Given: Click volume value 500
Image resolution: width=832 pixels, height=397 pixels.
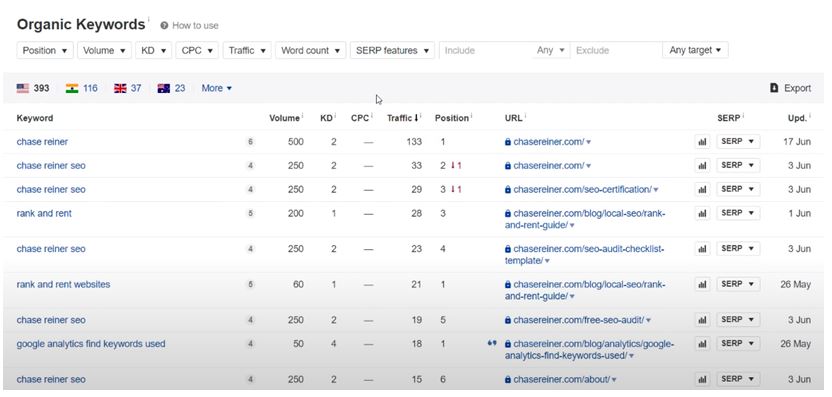Looking at the screenshot, I should pyautogui.click(x=296, y=142).
